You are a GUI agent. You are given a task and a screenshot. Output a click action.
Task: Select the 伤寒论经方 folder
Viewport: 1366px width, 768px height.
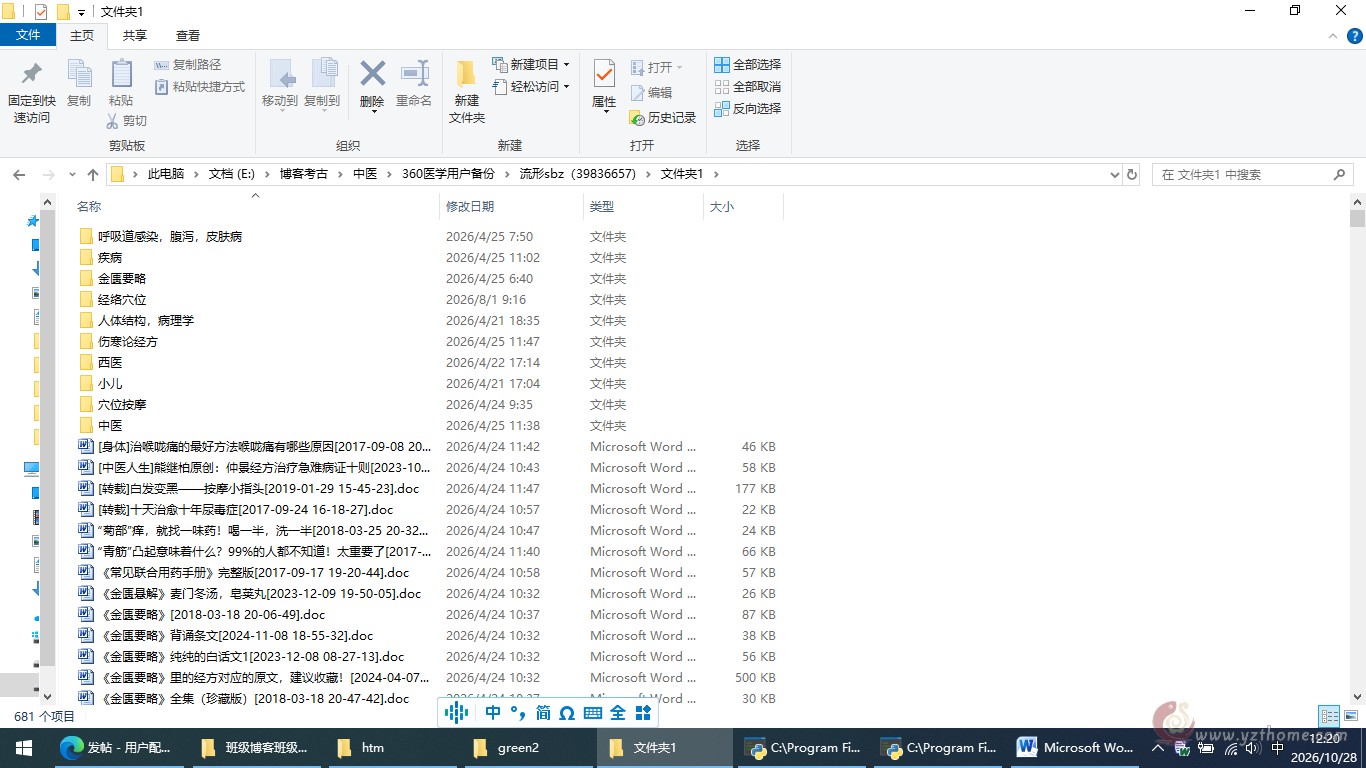click(x=128, y=342)
